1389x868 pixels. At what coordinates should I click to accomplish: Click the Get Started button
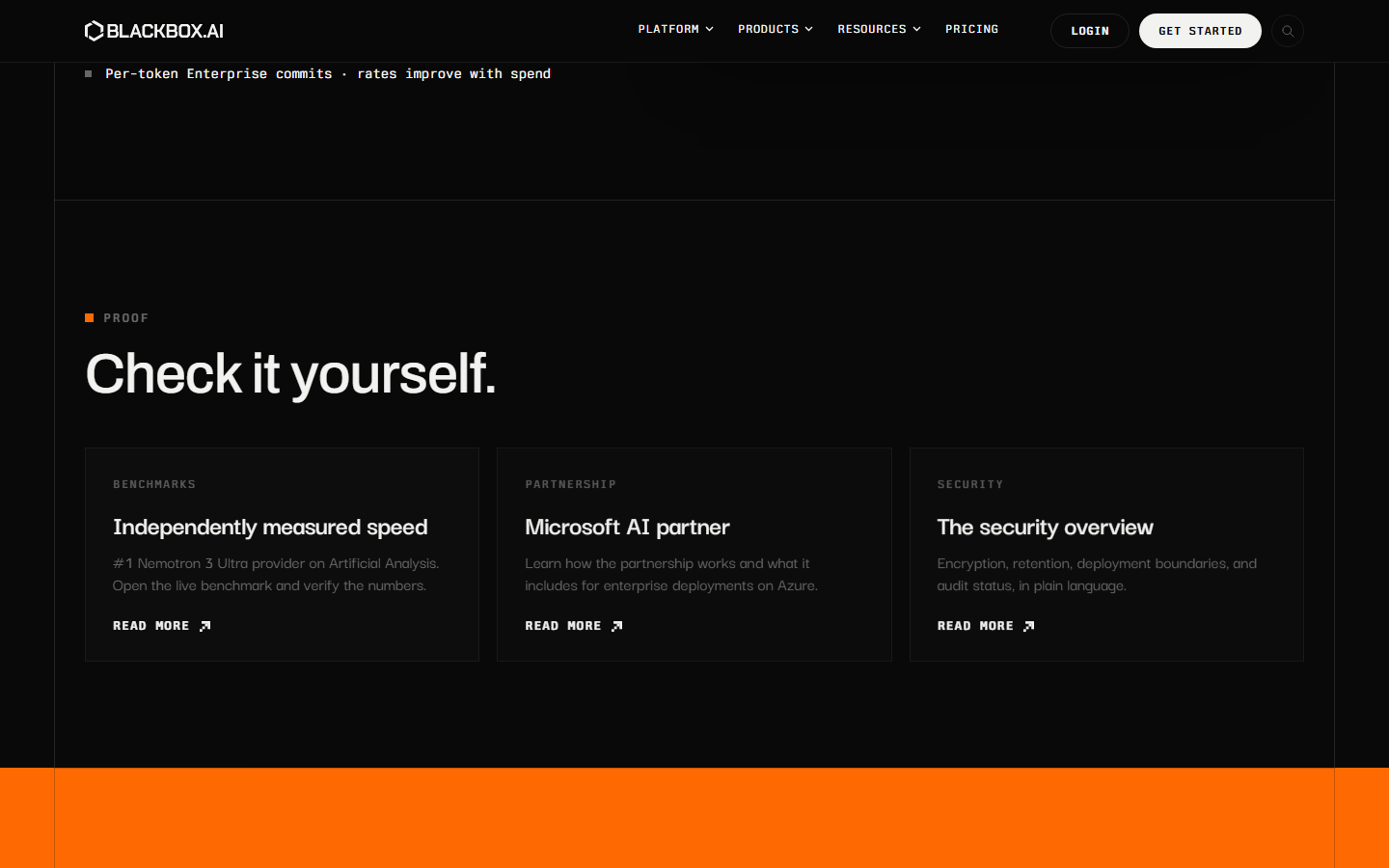(1200, 31)
